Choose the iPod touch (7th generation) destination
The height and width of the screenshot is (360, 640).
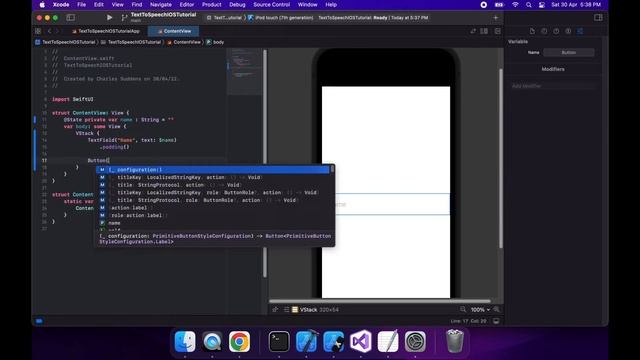282,18
